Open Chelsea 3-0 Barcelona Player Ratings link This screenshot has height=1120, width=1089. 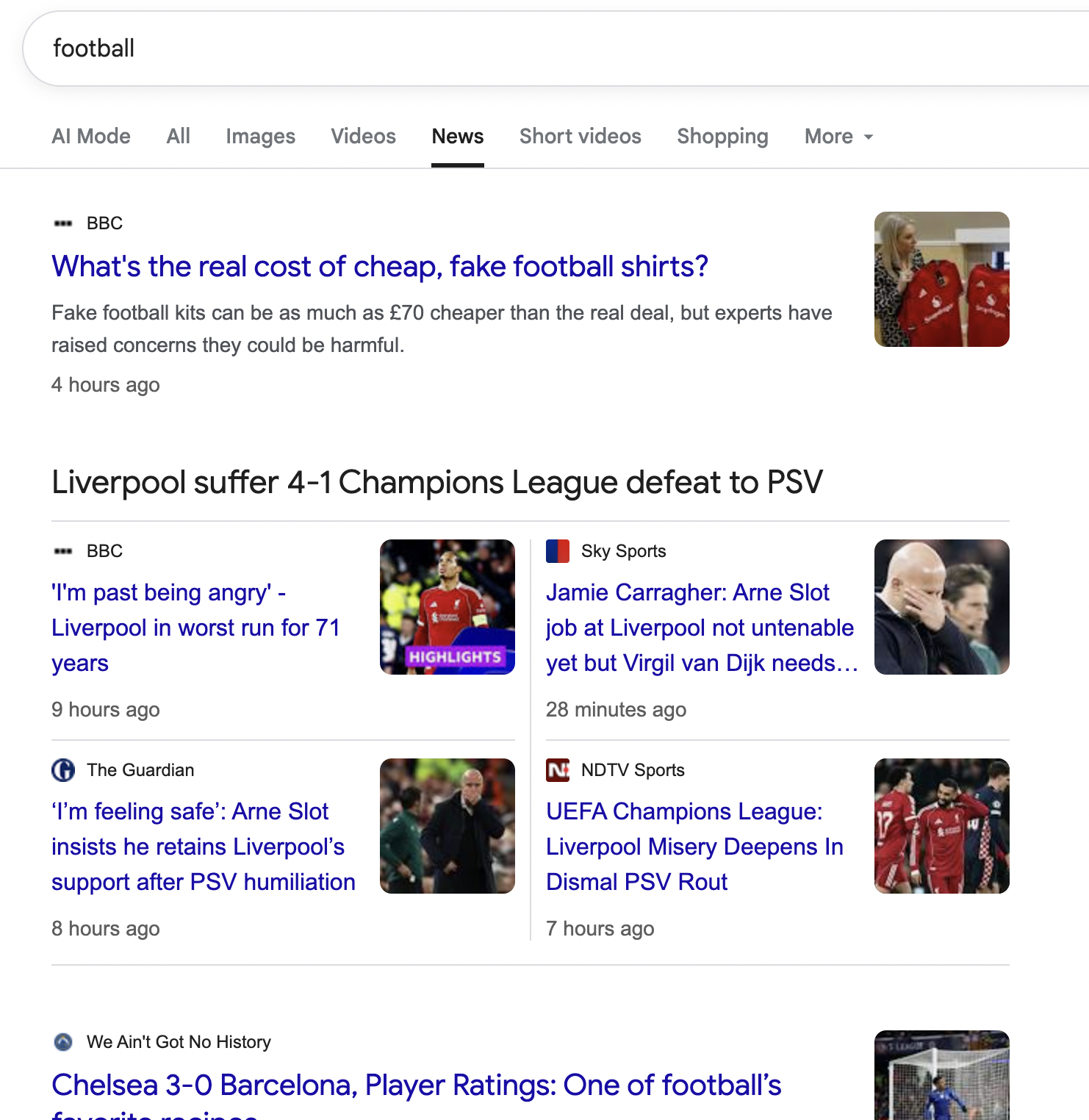click(416, 1085)
